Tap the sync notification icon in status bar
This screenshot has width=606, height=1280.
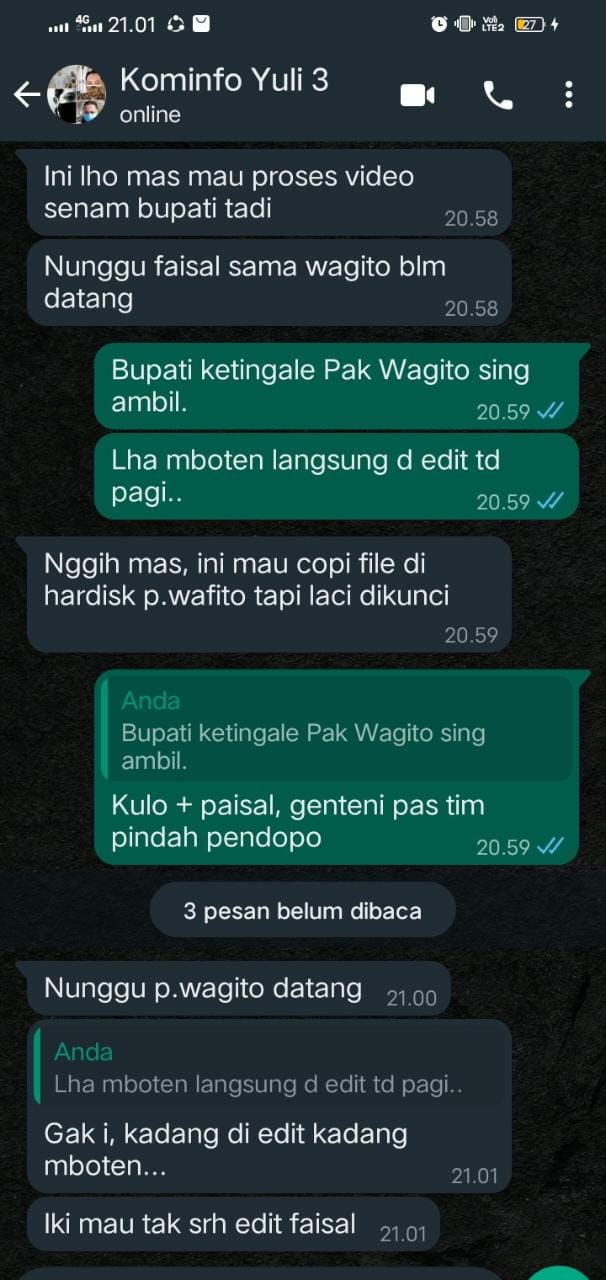(175, 24)
